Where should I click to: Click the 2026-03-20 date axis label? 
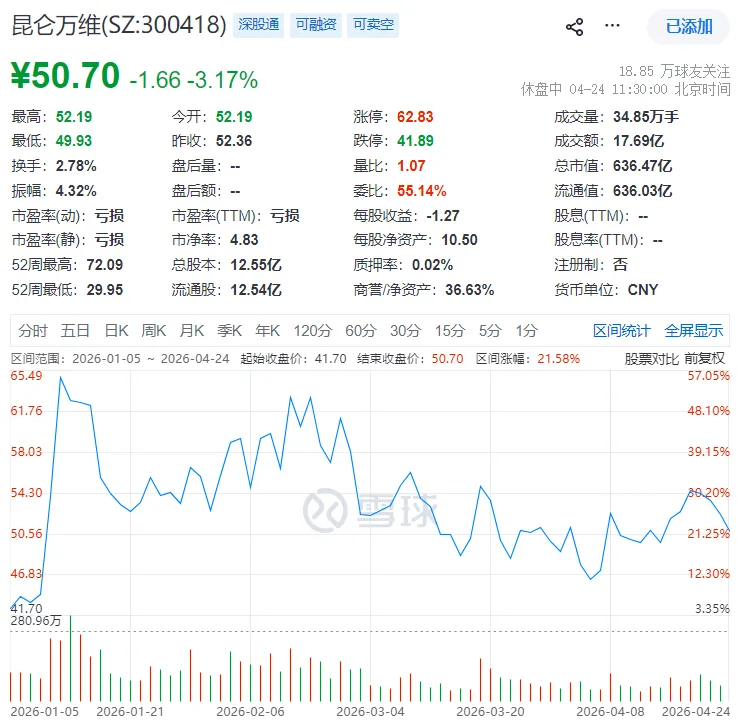pos(490,712)
